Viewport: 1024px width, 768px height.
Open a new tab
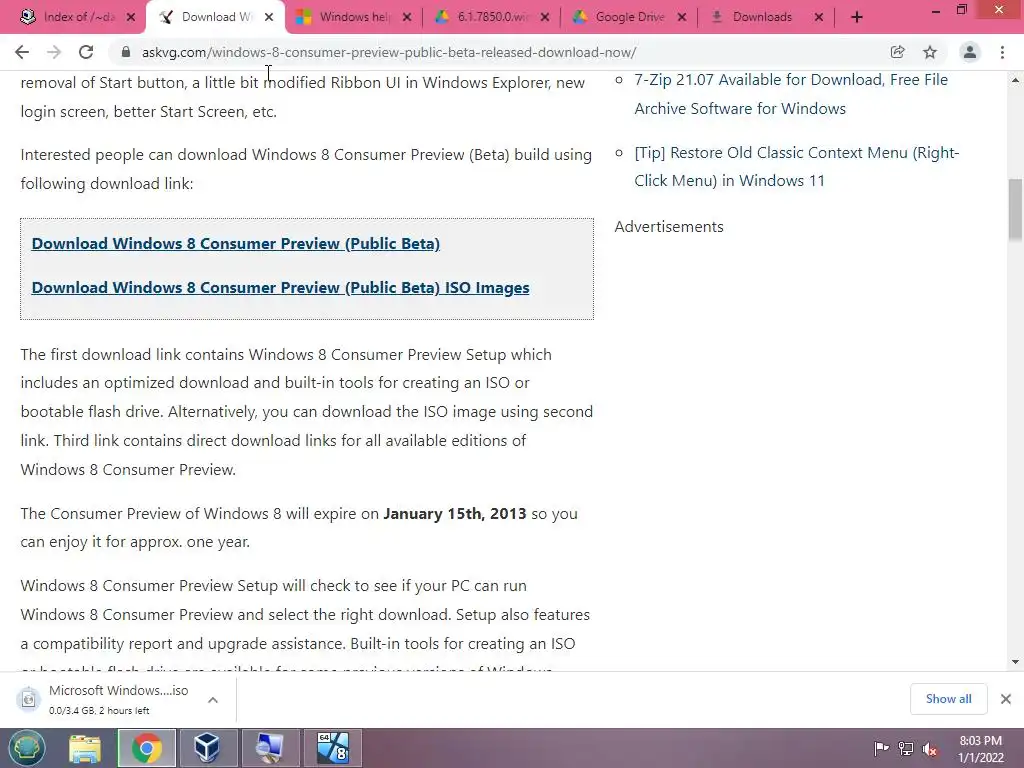(x=857, y=17)
